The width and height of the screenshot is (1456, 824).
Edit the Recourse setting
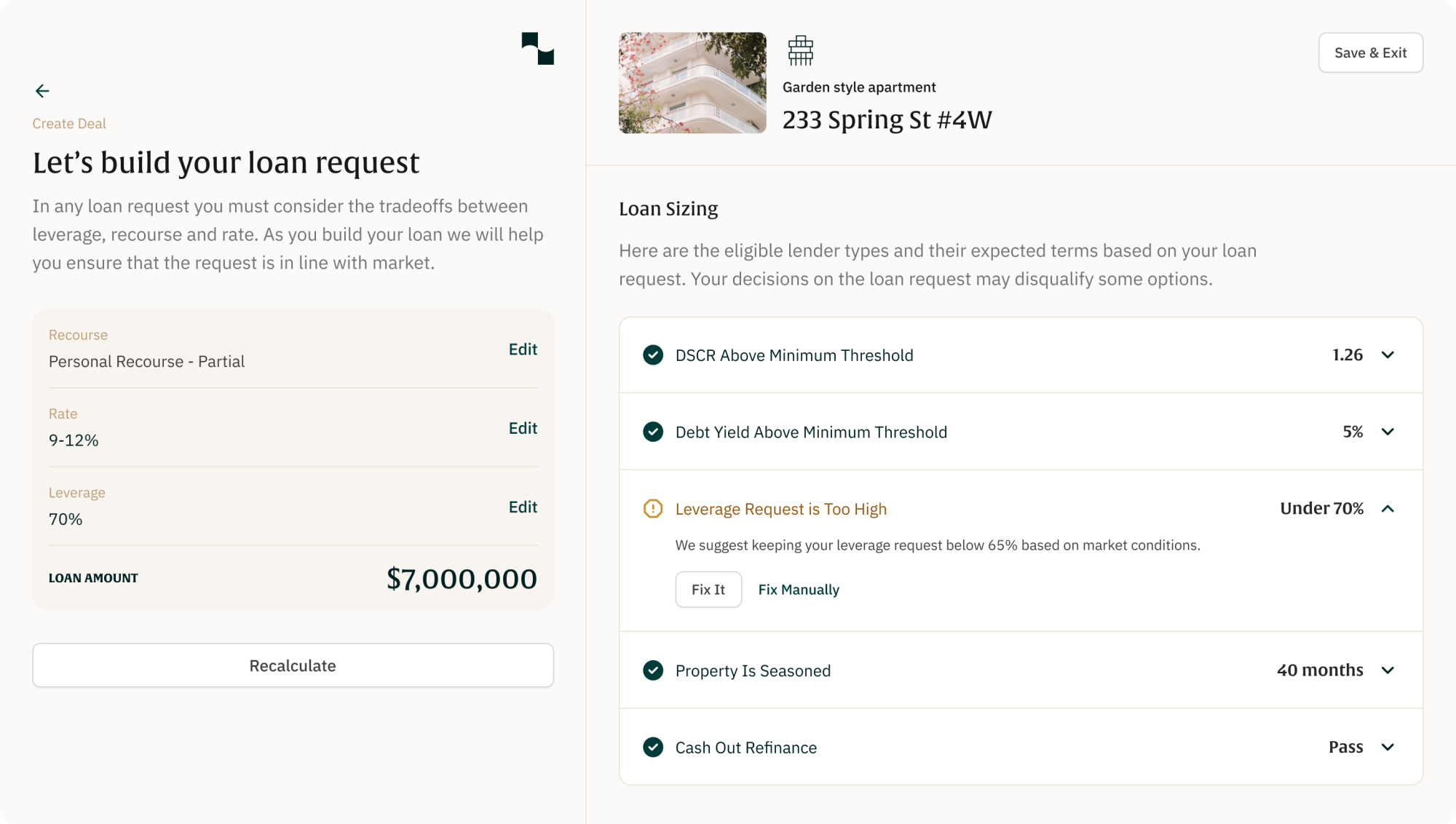pos(523,349)
